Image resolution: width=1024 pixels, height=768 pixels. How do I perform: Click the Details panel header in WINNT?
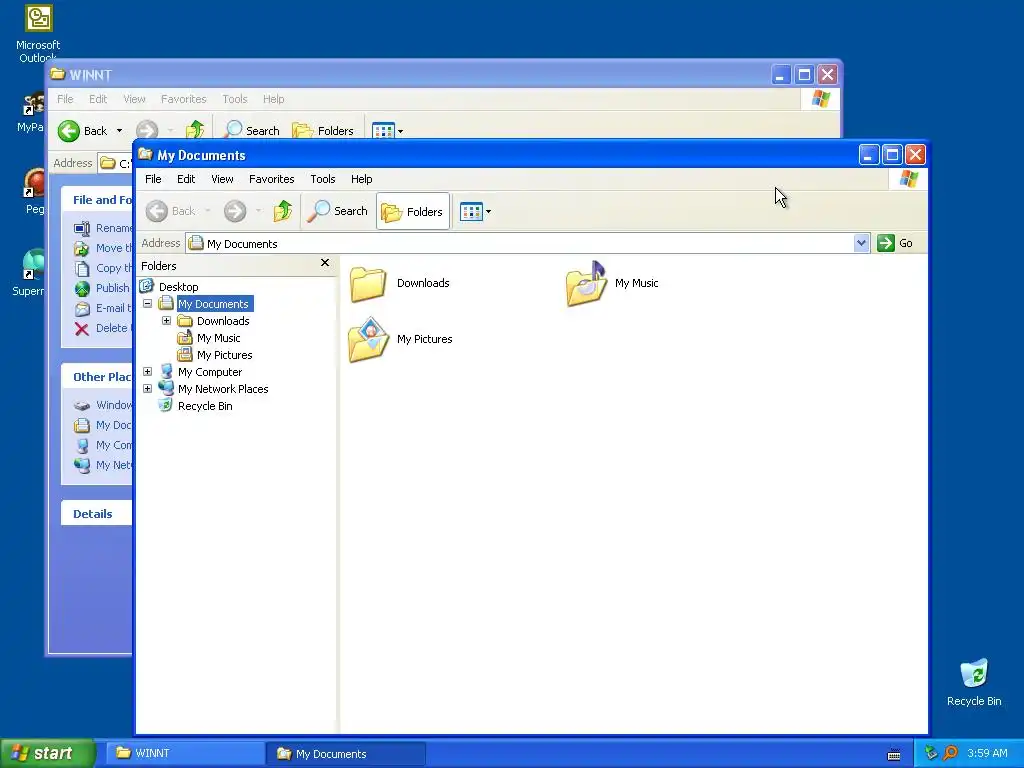pyautogui.click(x=97, y=513)
